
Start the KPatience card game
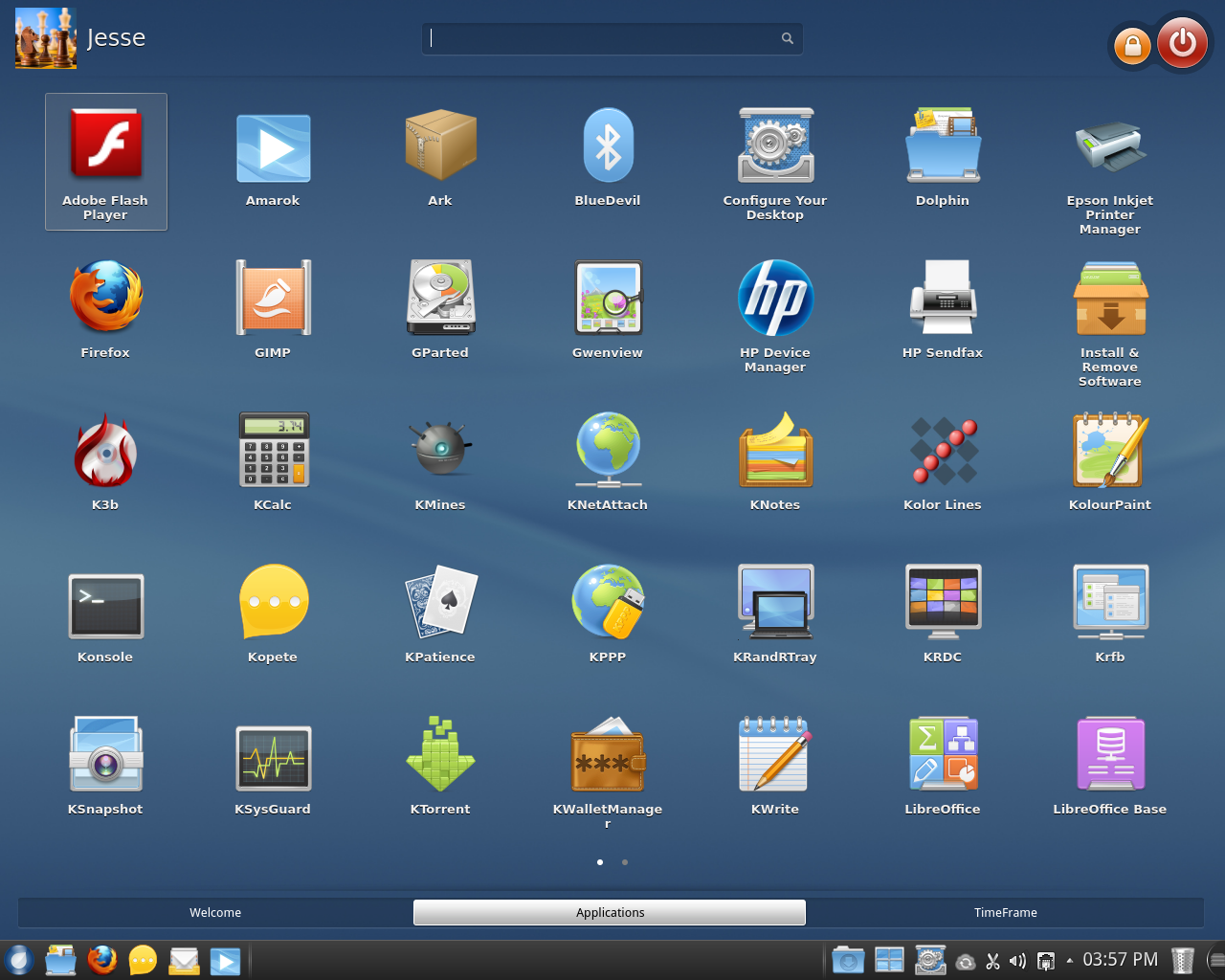440,613
